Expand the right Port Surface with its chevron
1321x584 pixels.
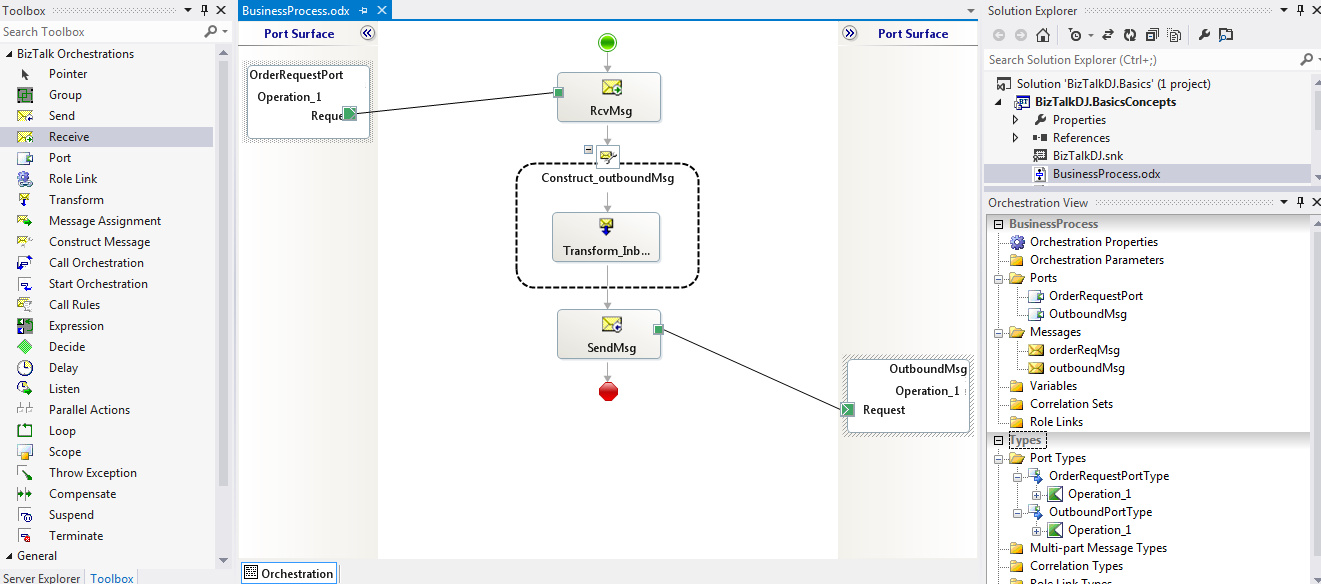point(849,33)
